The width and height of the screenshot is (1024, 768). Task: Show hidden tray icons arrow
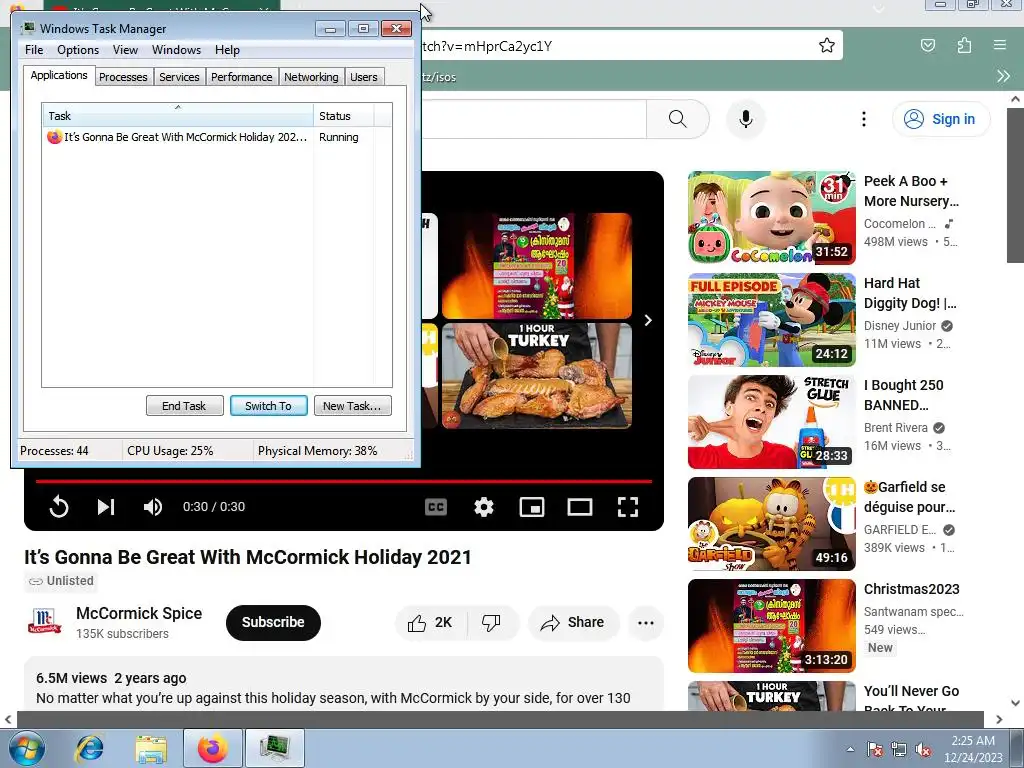[850, 749]
